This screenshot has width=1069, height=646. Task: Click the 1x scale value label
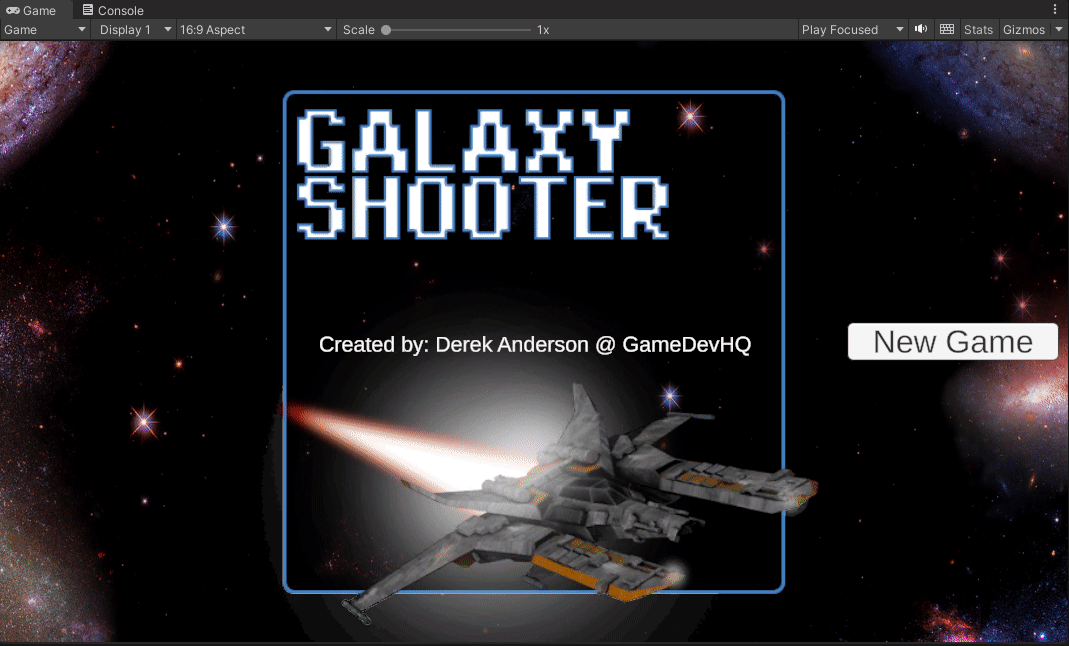pyautogui.click(x=543, y=30)
